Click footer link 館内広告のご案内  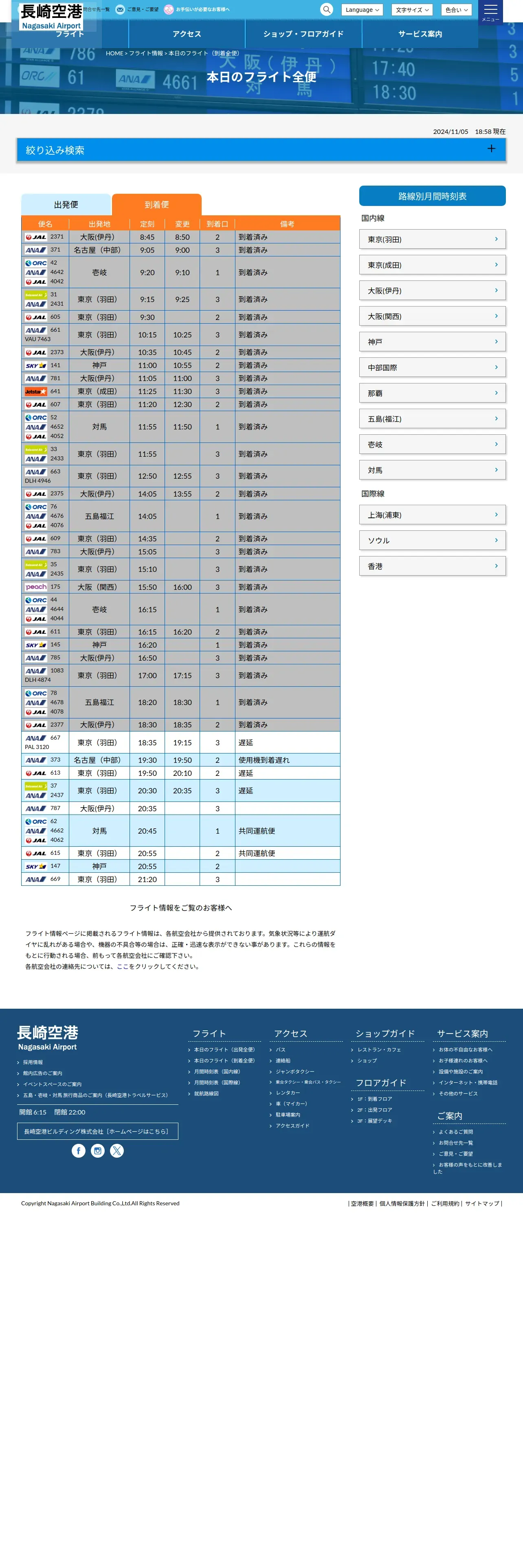(43, 1073)
